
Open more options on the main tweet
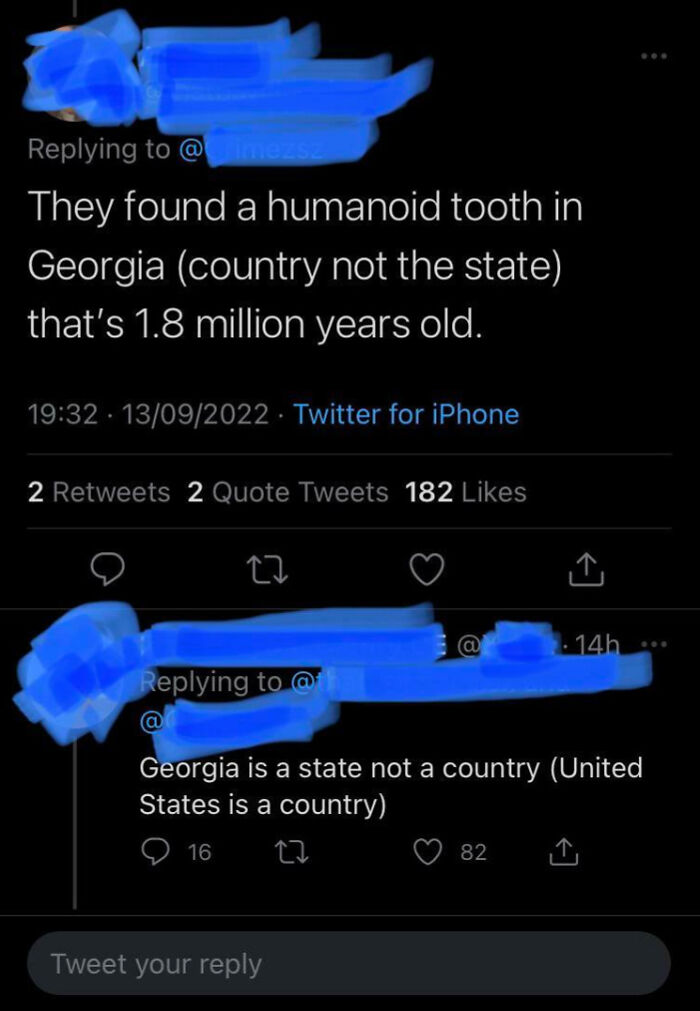(654, 57)
